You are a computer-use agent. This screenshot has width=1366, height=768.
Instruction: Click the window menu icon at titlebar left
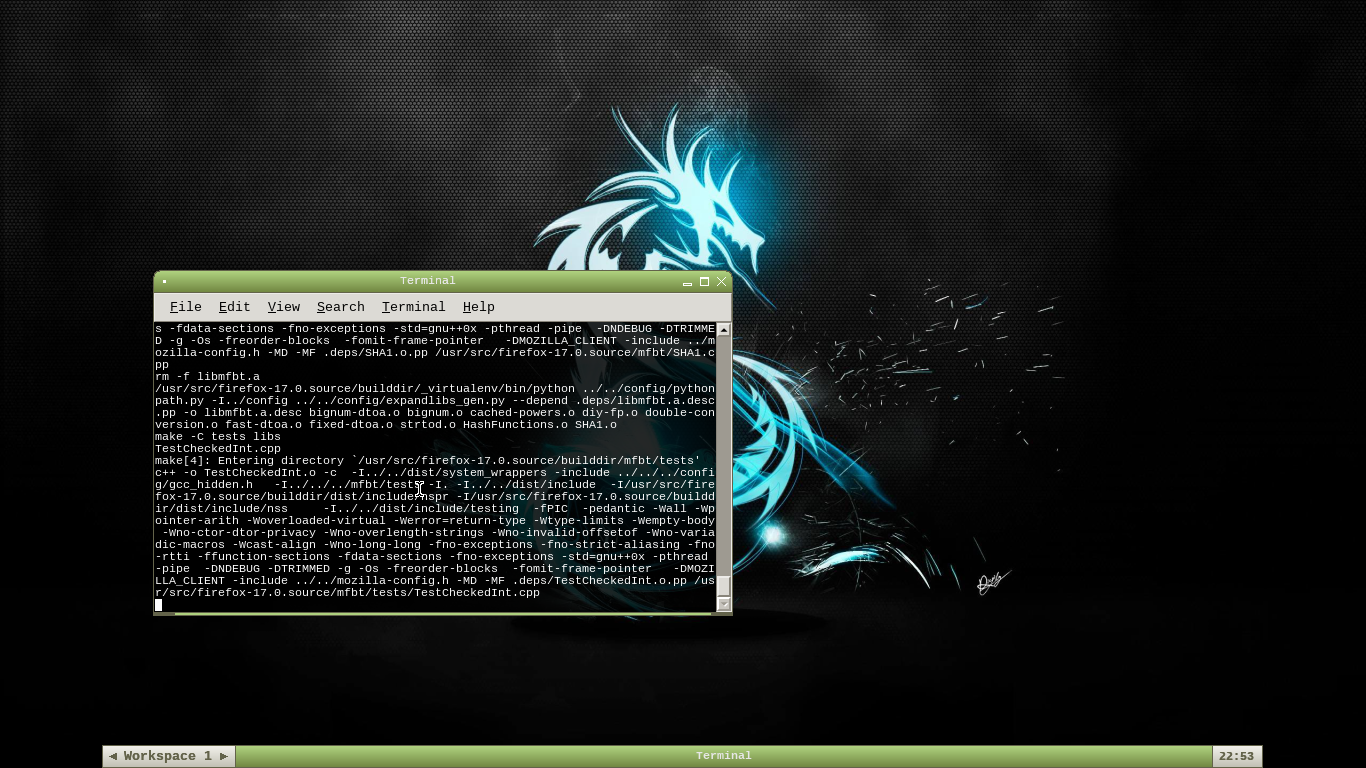(164, 281)
